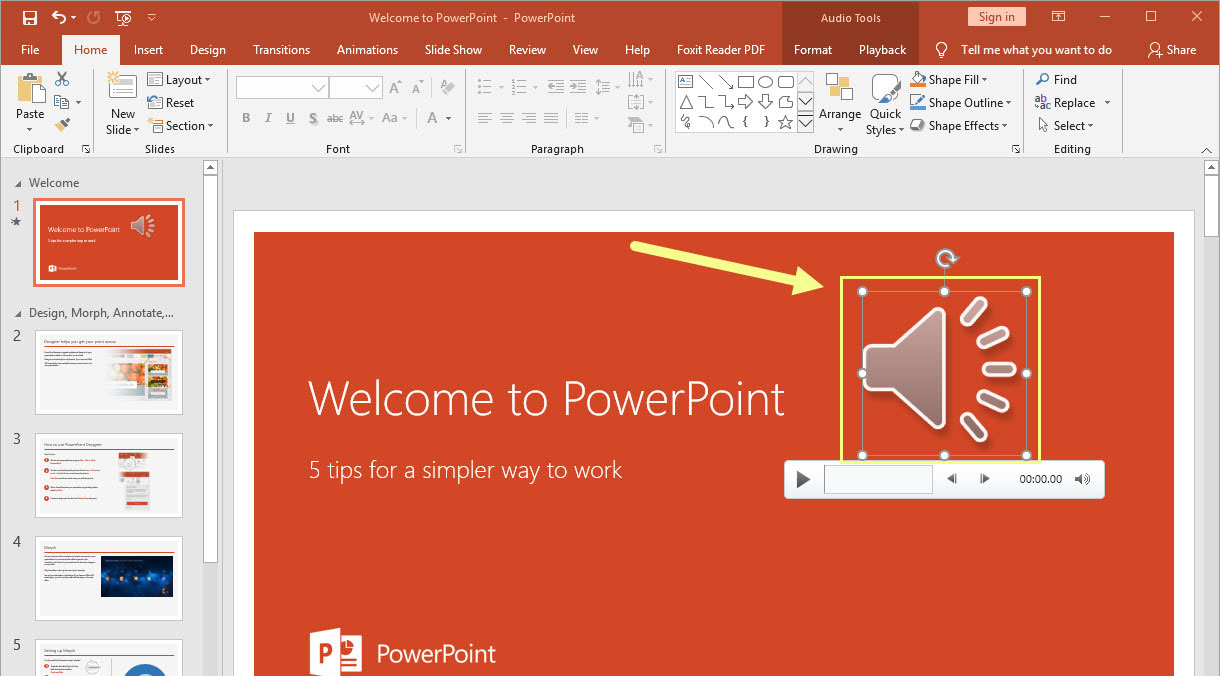Expand the Arrange options
The height and width of the screenshot is (676, 1220).
click(x=840, y=103)
